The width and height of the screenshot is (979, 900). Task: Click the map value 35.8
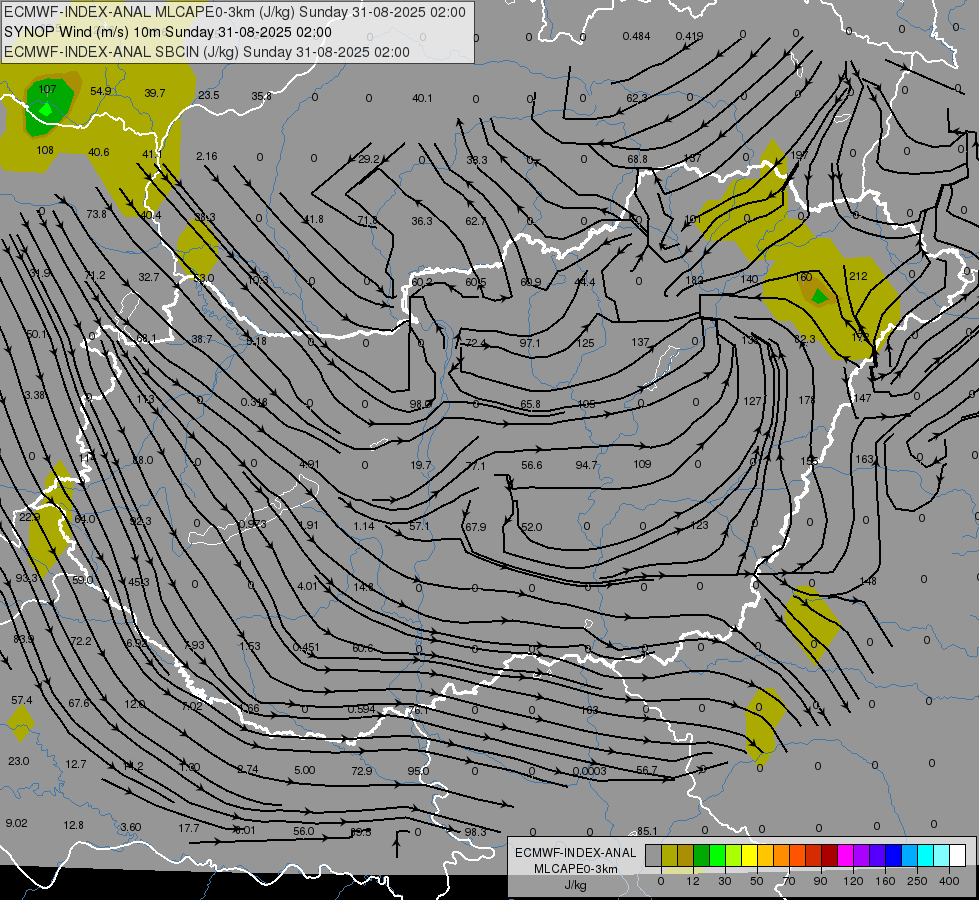(262, 96)
